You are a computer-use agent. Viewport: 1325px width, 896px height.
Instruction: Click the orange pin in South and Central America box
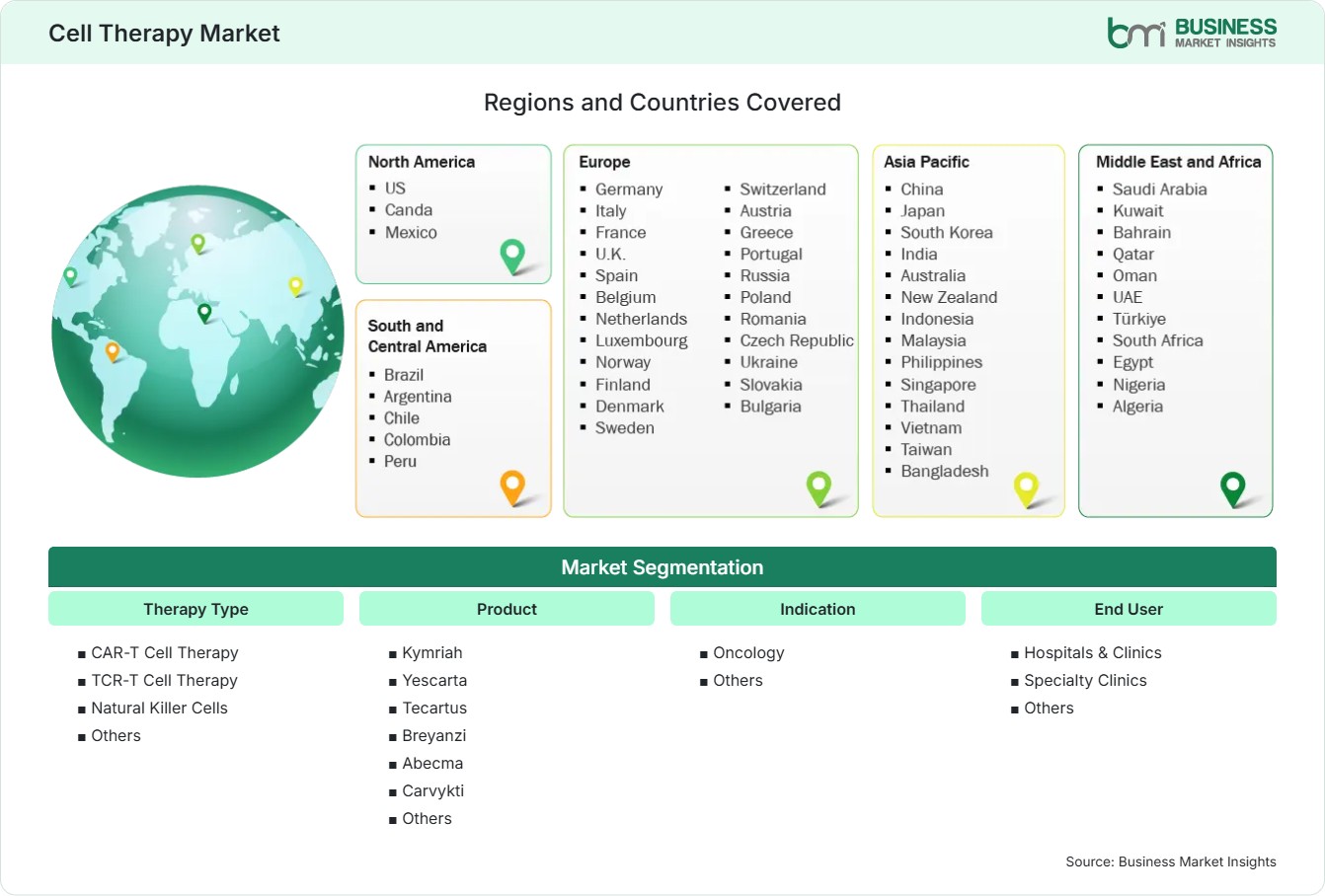pos(512,487)
